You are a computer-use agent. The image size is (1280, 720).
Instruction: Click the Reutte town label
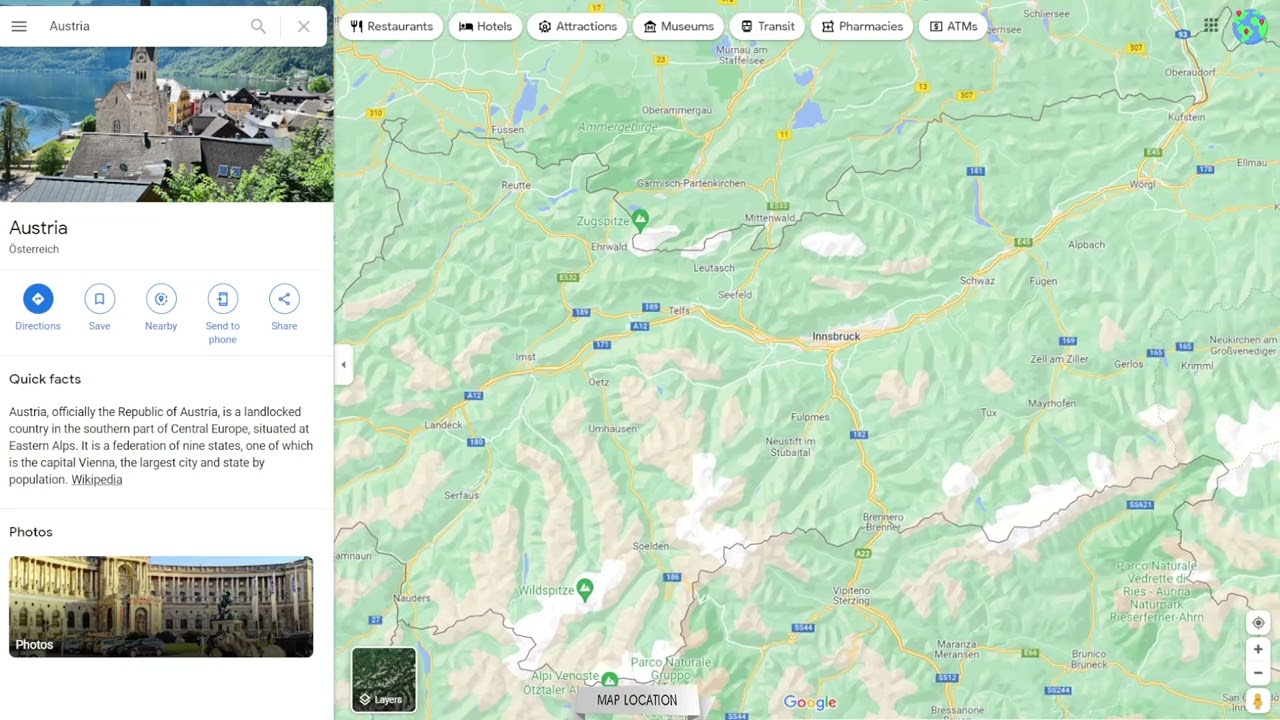516,185
